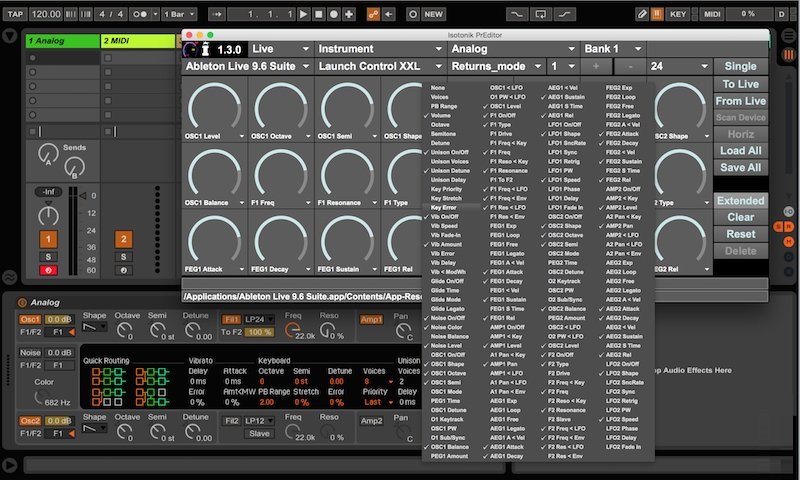Click the Single button in PrEditor
Screen dimensions: 800x480
(x=740, y=66)
